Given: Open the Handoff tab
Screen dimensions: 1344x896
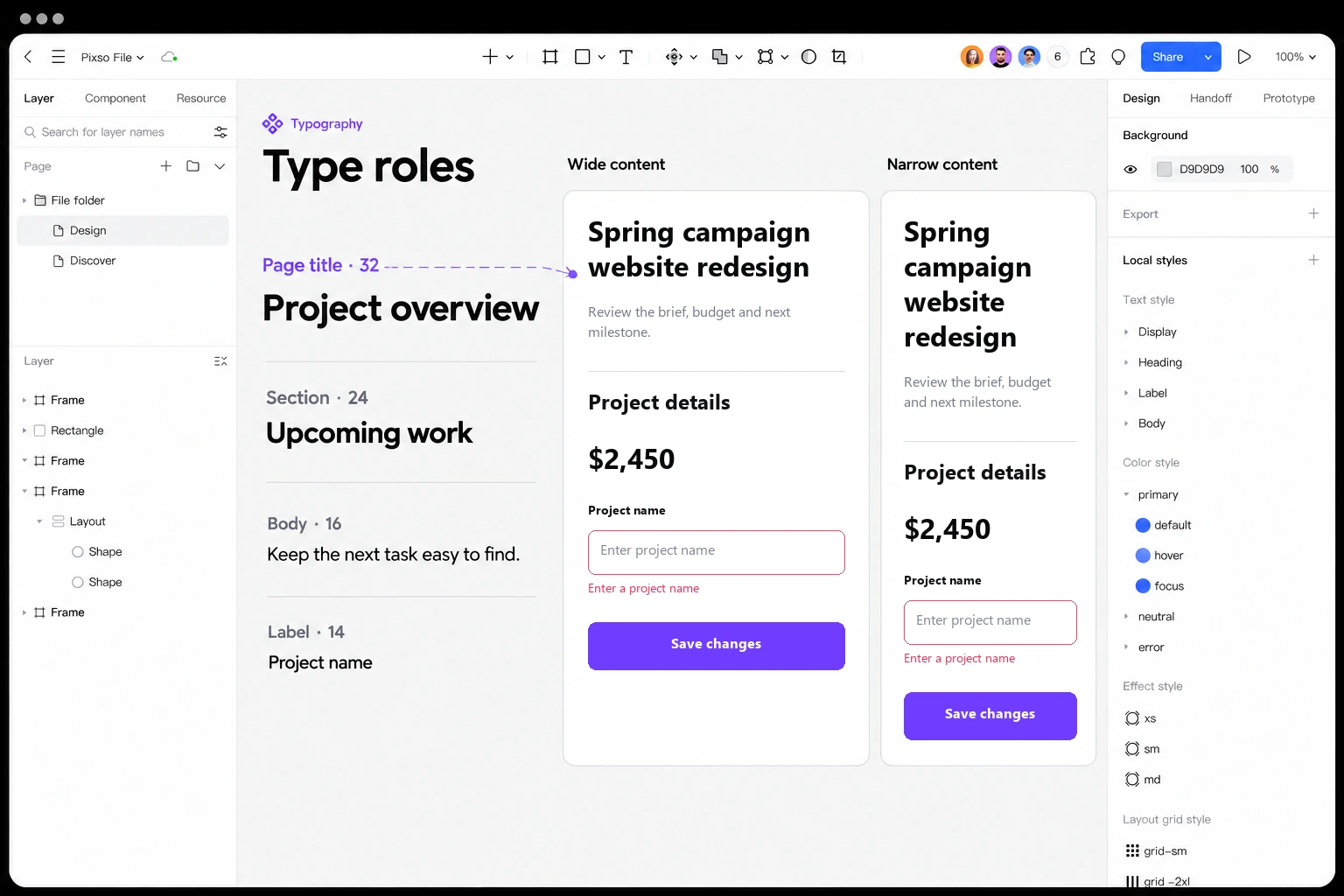Looking at the screenshot, I should click(1211, 98).
